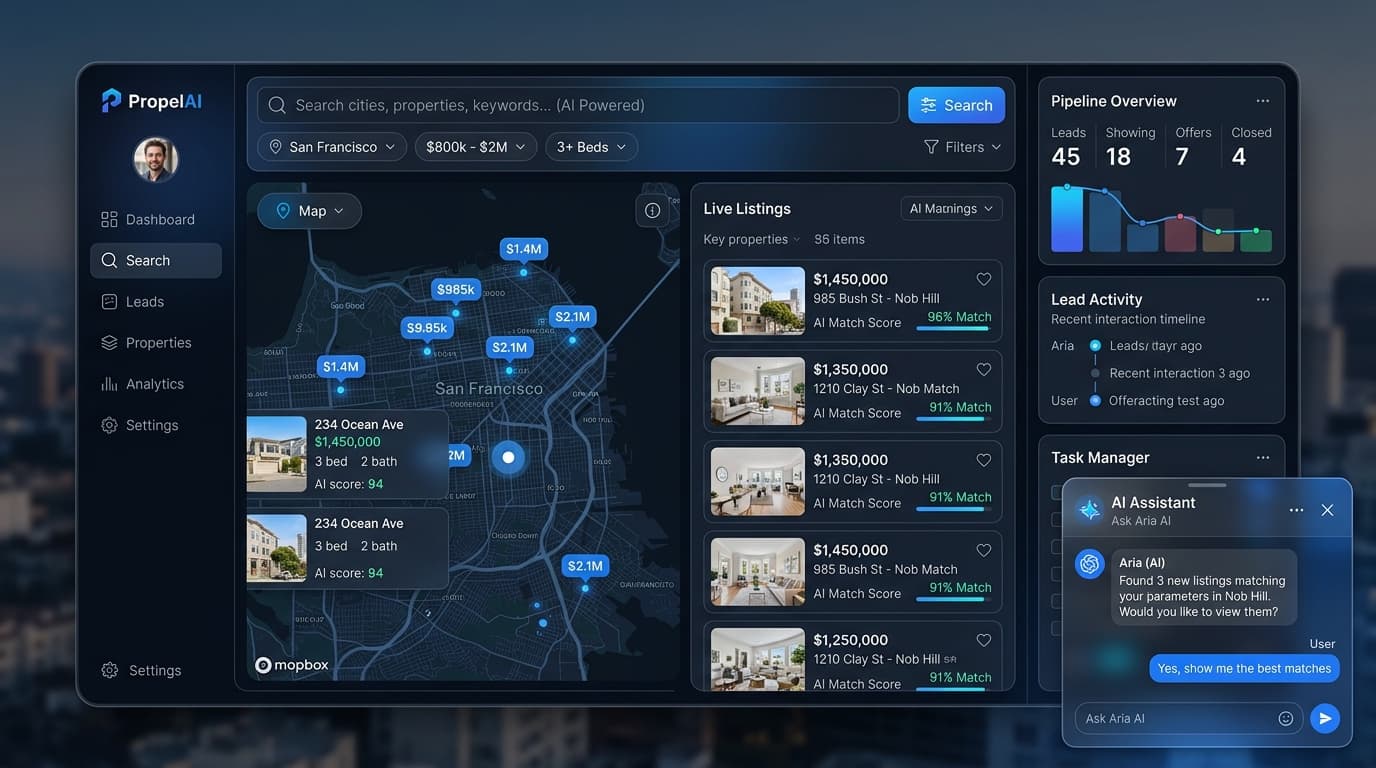
Task: Expand the Key properties selector
Action: click(x=752, y=239)
